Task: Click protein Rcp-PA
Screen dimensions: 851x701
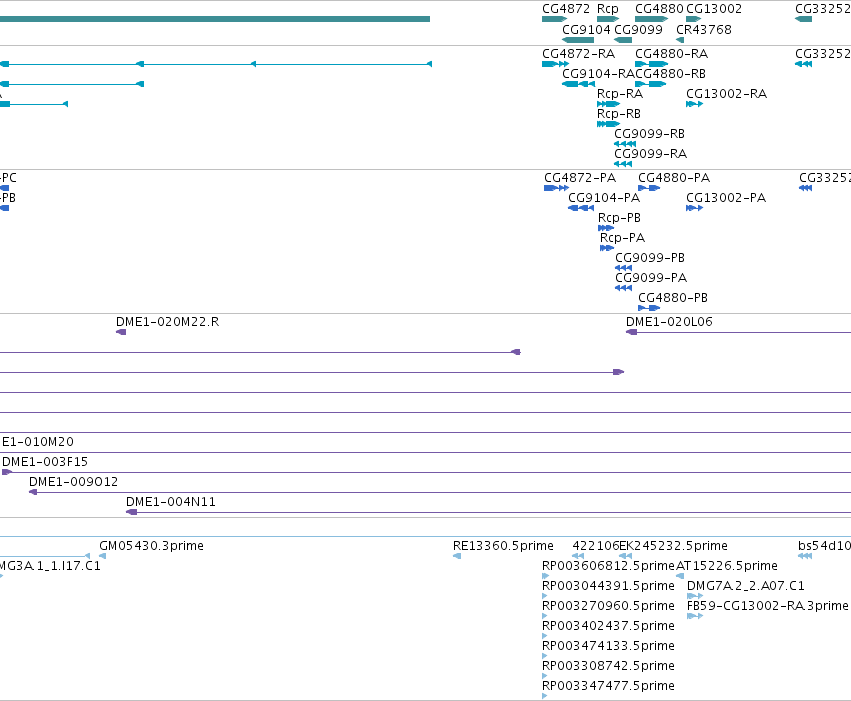Action: (x=622, y=238)
